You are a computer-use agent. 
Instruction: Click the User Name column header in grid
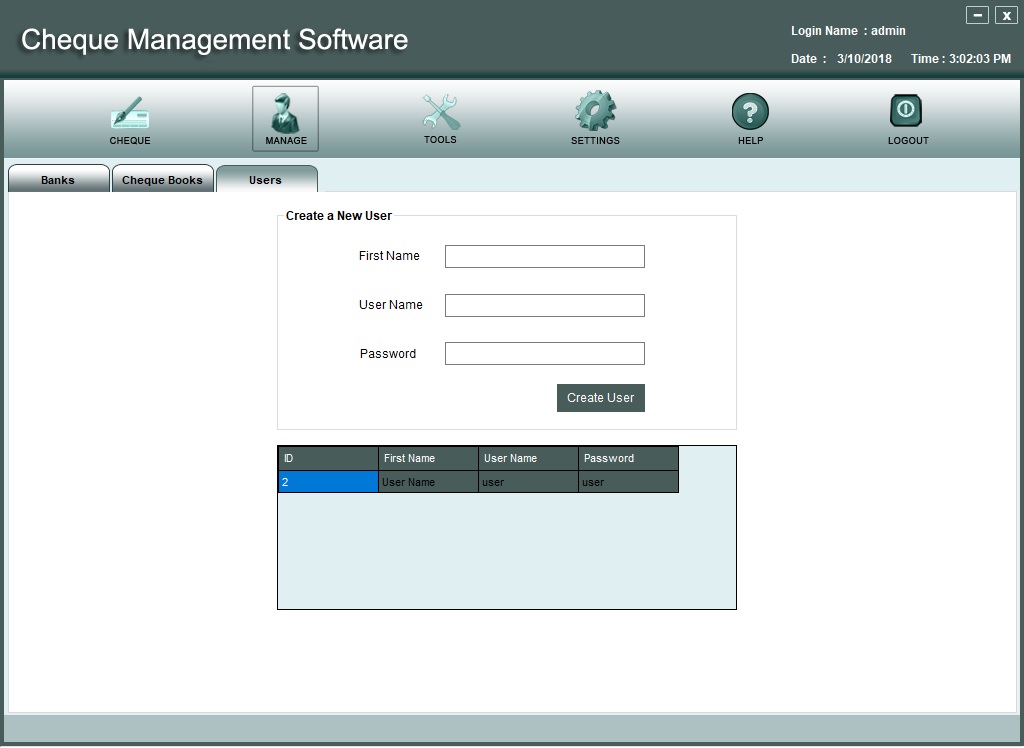pyautogui.click(x=528, y=458)
